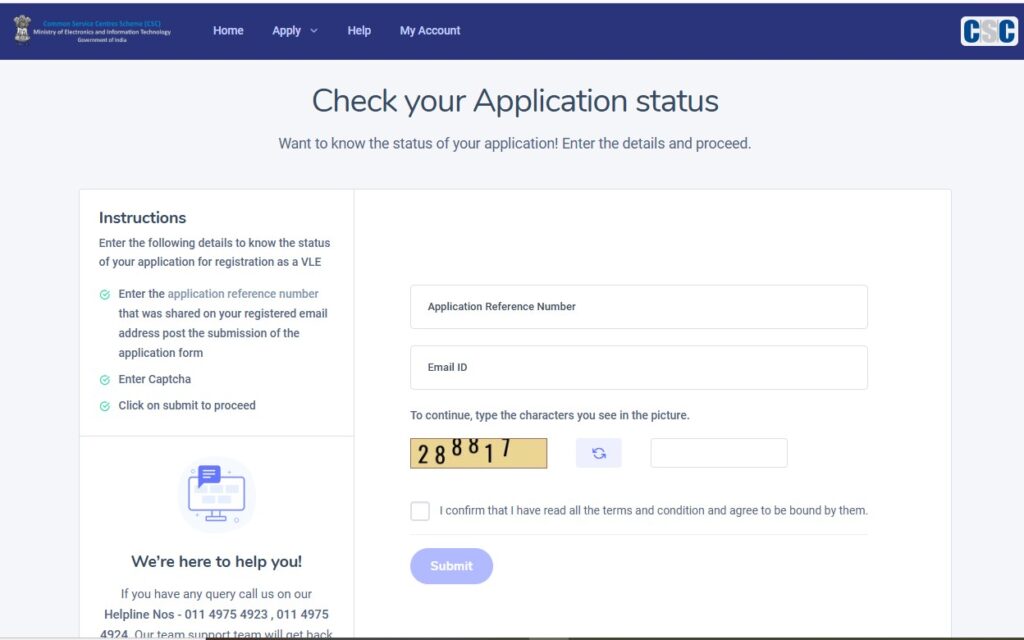Image resolution: width=1024 pixels, height=640 pixels.
Task: Open the Home menu item
Action: (x=228, y=31)
